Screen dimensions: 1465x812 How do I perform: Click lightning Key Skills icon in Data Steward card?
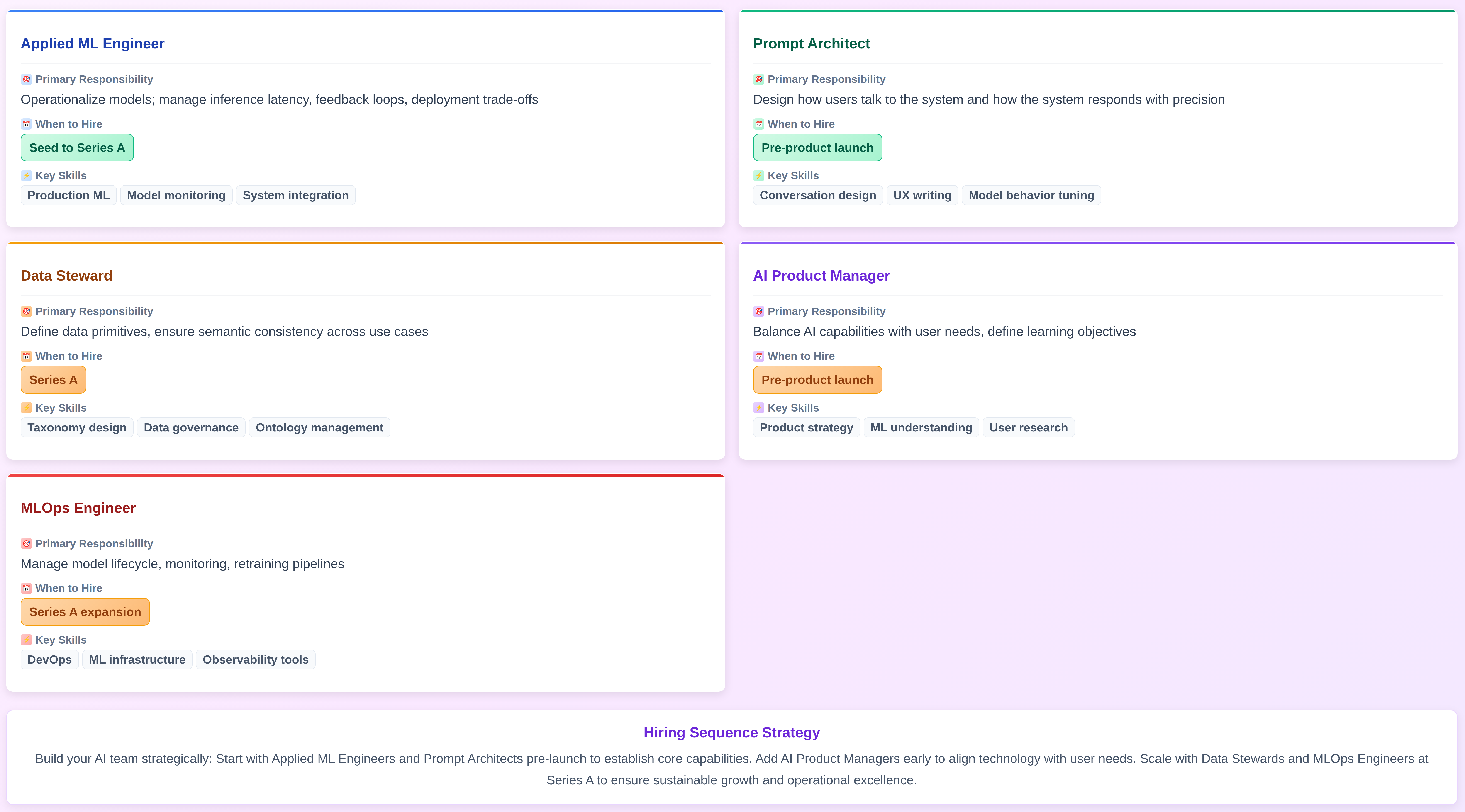(x=26, y=408)
